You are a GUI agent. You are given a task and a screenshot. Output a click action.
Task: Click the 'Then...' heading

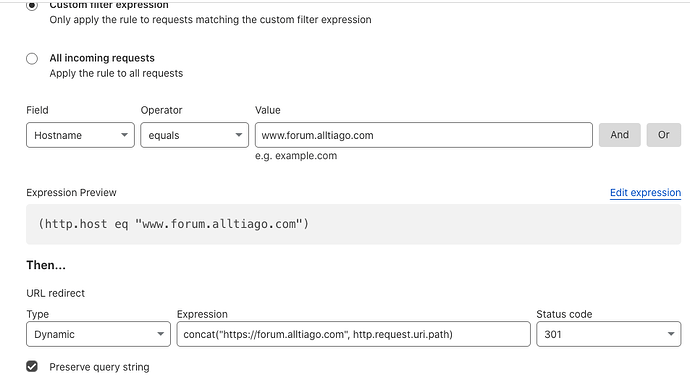click(46, 265)
